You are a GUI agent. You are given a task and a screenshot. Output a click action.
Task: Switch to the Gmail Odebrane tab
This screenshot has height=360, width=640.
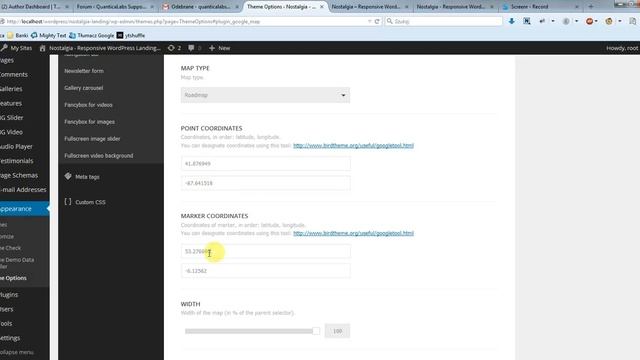(200, 7)
